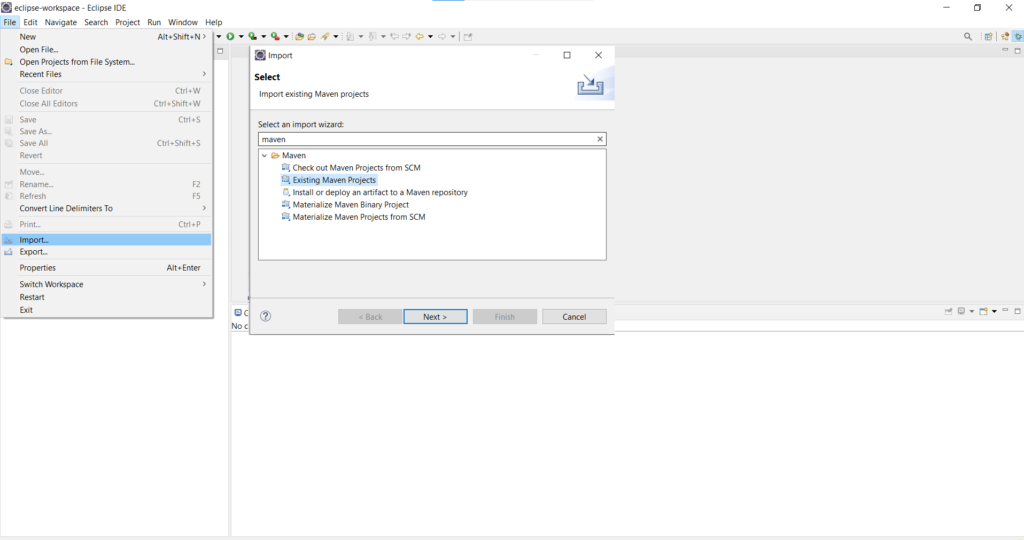Open the Coverage button dropdown arrow
Viewport: 1024px width, 540px height.
(x=263, y=37)
